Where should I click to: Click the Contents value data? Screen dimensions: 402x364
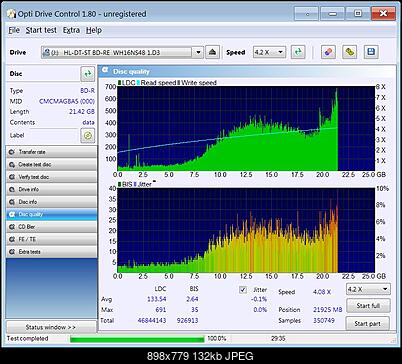88,122
